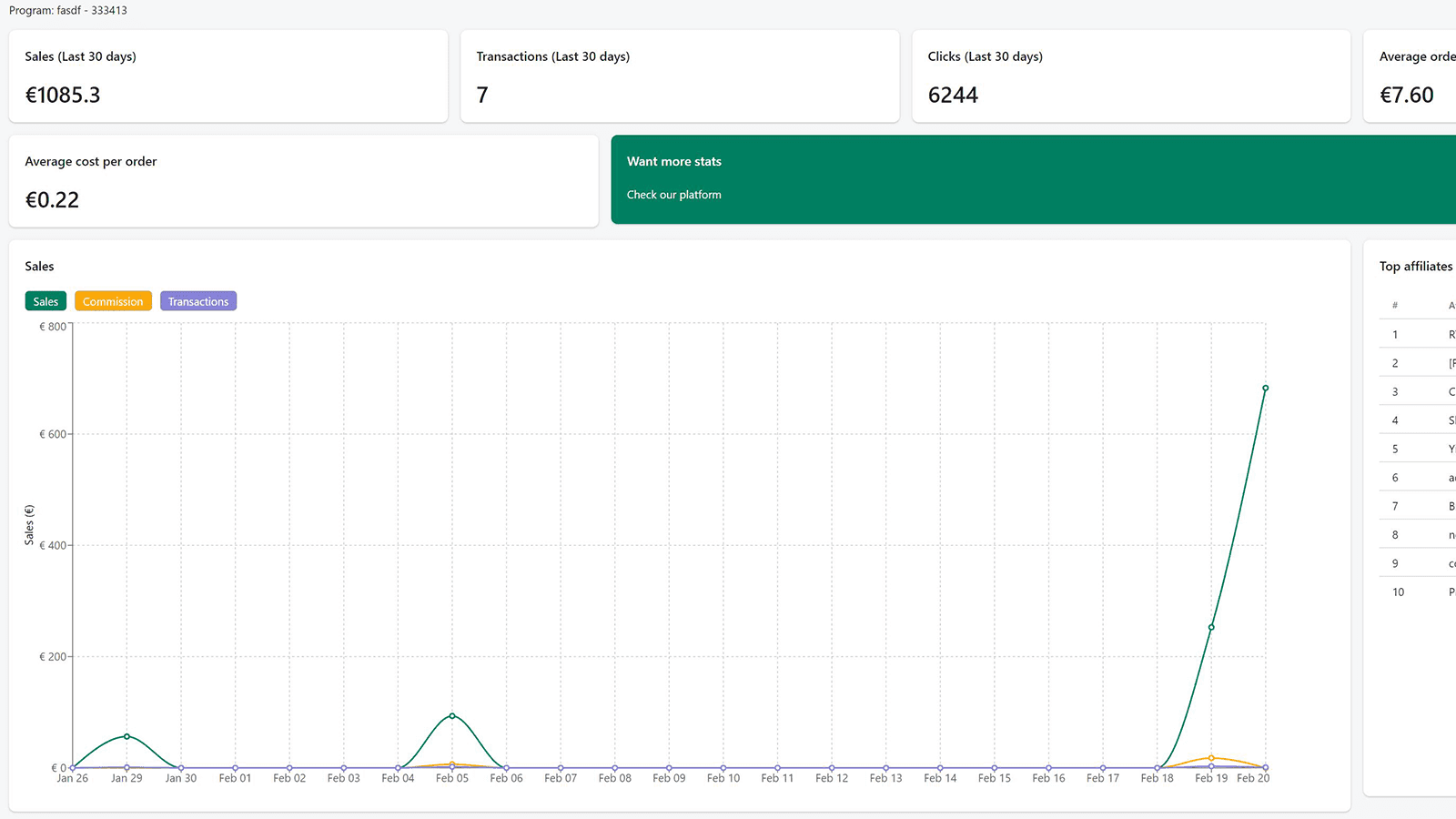Click the Program: fasdf - 333413 label
This screenshot has height=819, width=1456.
[67, 10]
